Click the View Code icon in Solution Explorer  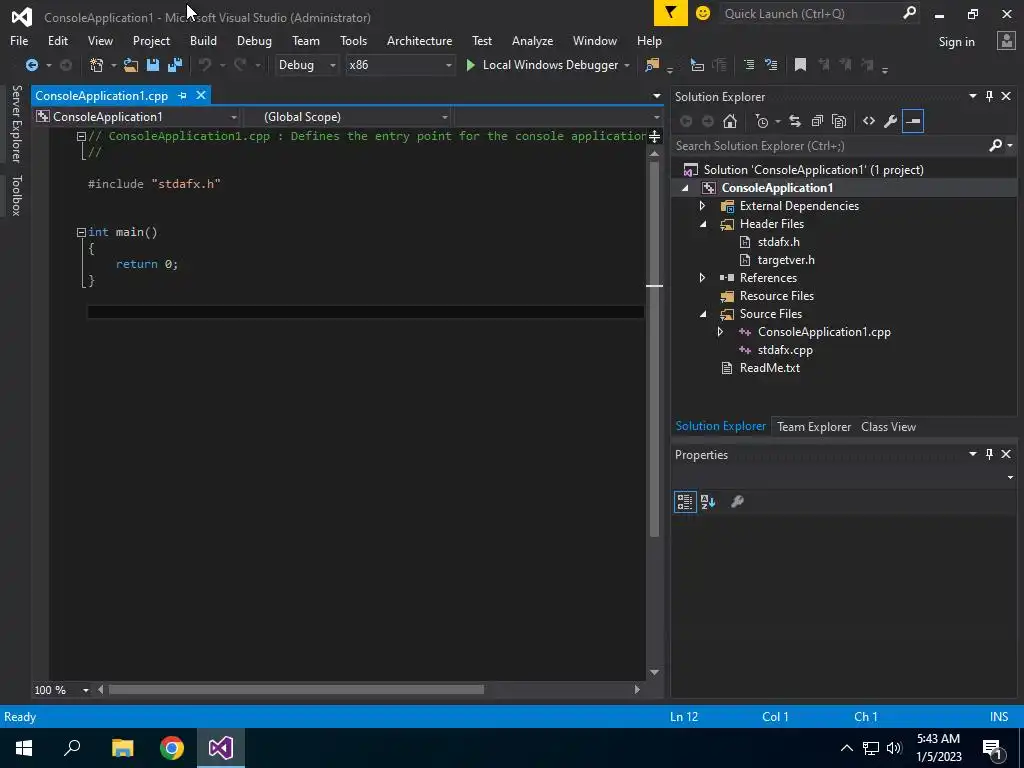[x=869, y=121]
